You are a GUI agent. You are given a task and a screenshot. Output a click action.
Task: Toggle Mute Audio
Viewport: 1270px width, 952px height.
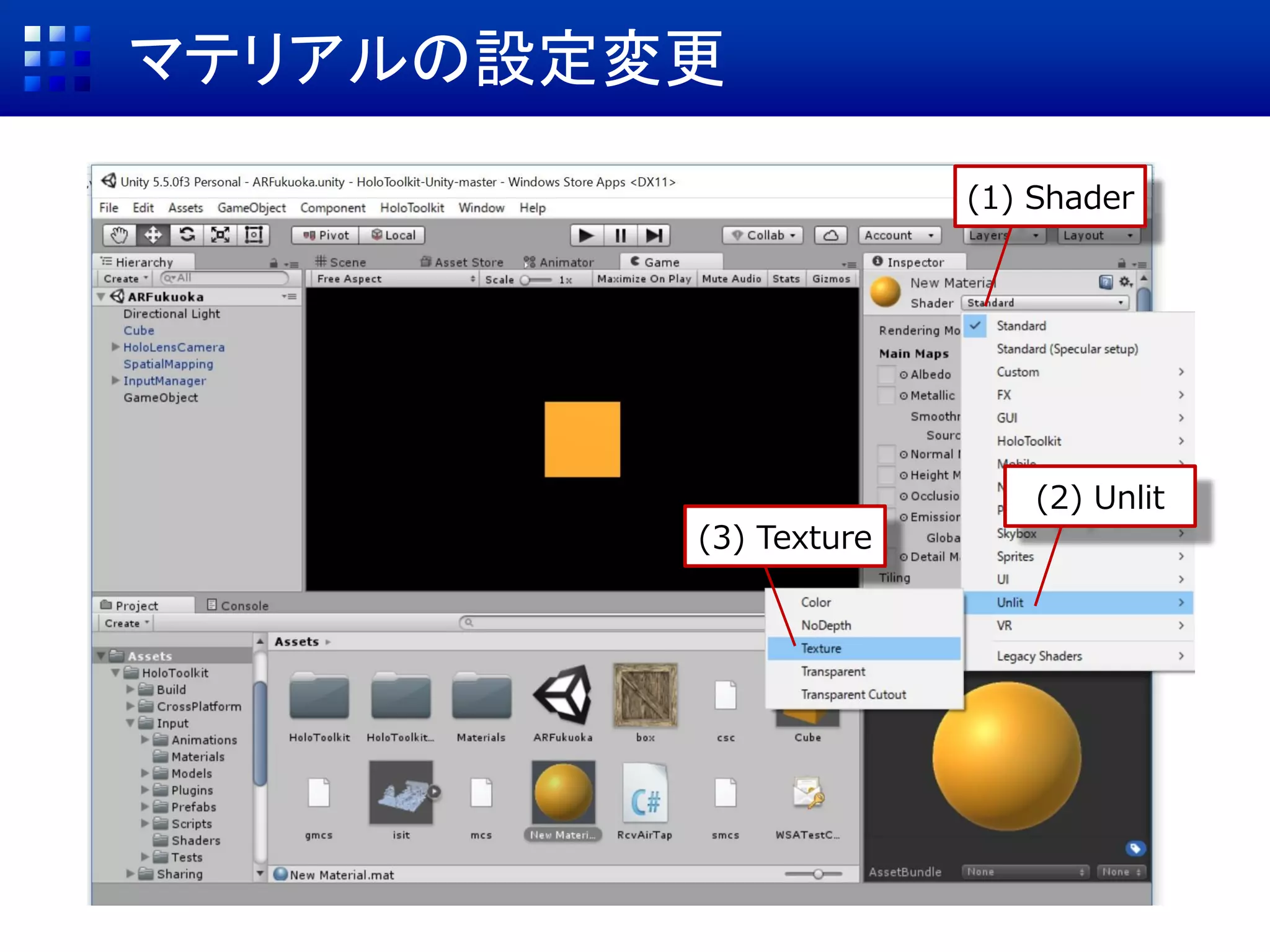coord(732,279)
